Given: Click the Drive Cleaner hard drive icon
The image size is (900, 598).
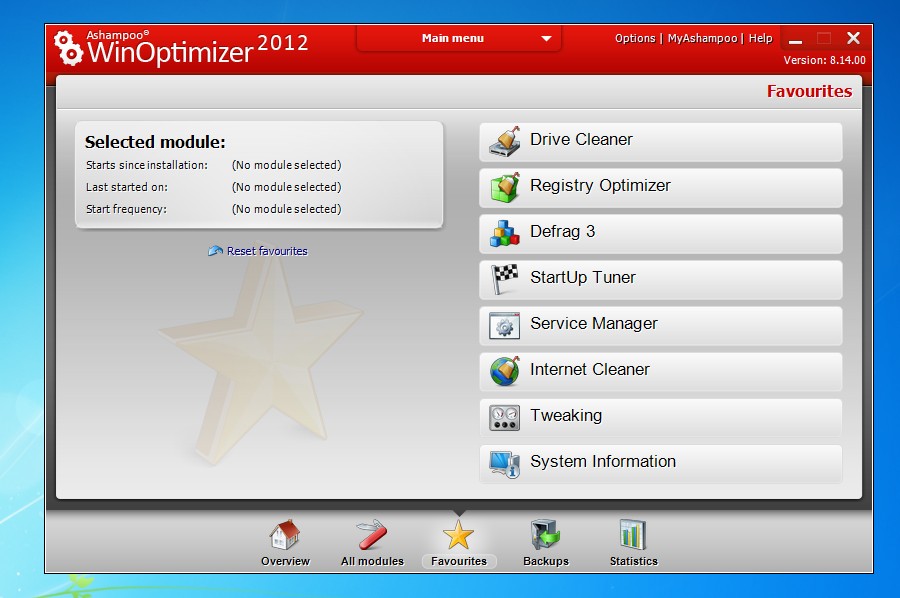Looking at the screenshot, I should (x=505, y=142).
